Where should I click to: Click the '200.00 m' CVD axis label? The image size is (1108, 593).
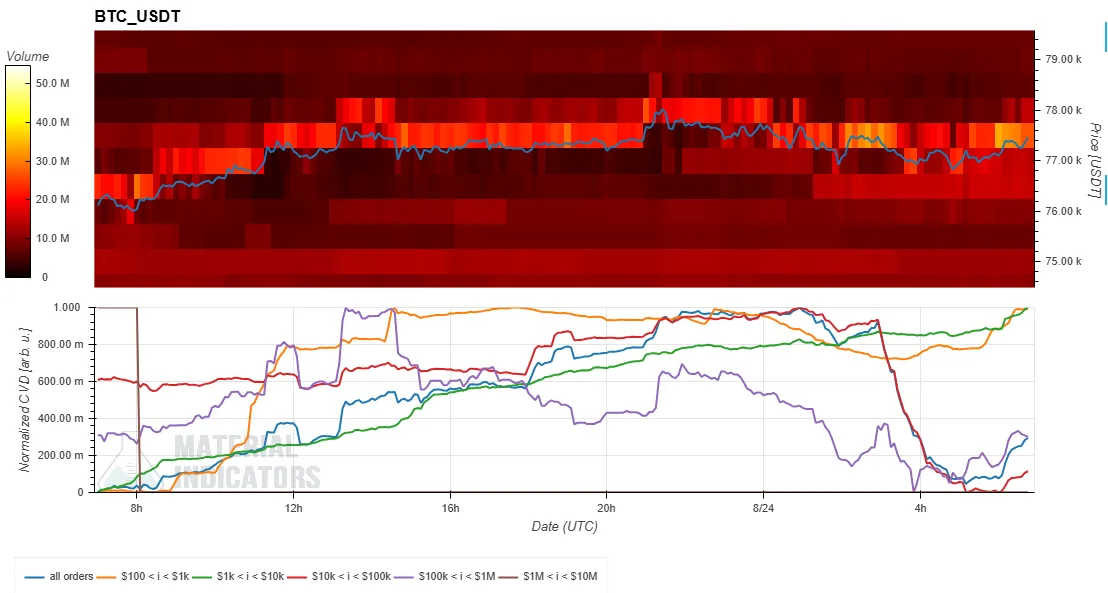point(61,455)
